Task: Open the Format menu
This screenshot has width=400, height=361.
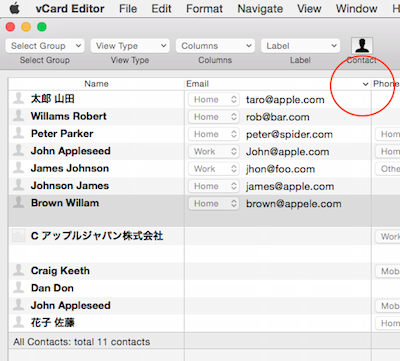Action: click(x=204, y=9)
